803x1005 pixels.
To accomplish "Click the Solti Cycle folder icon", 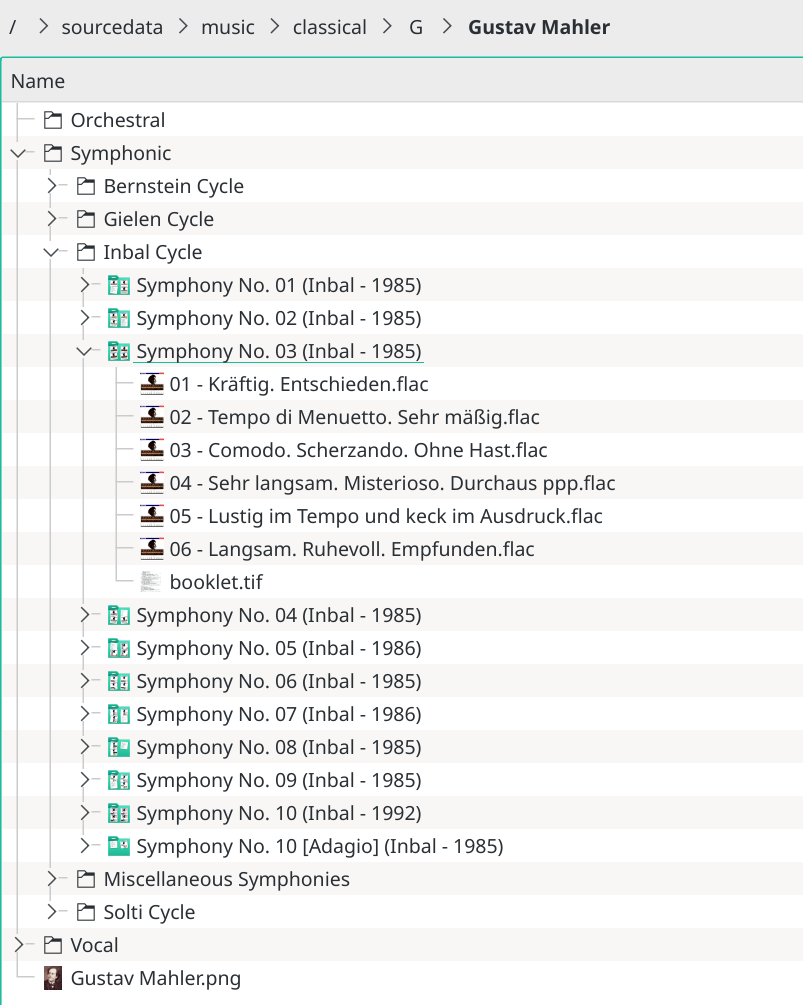I will (85, 912).
